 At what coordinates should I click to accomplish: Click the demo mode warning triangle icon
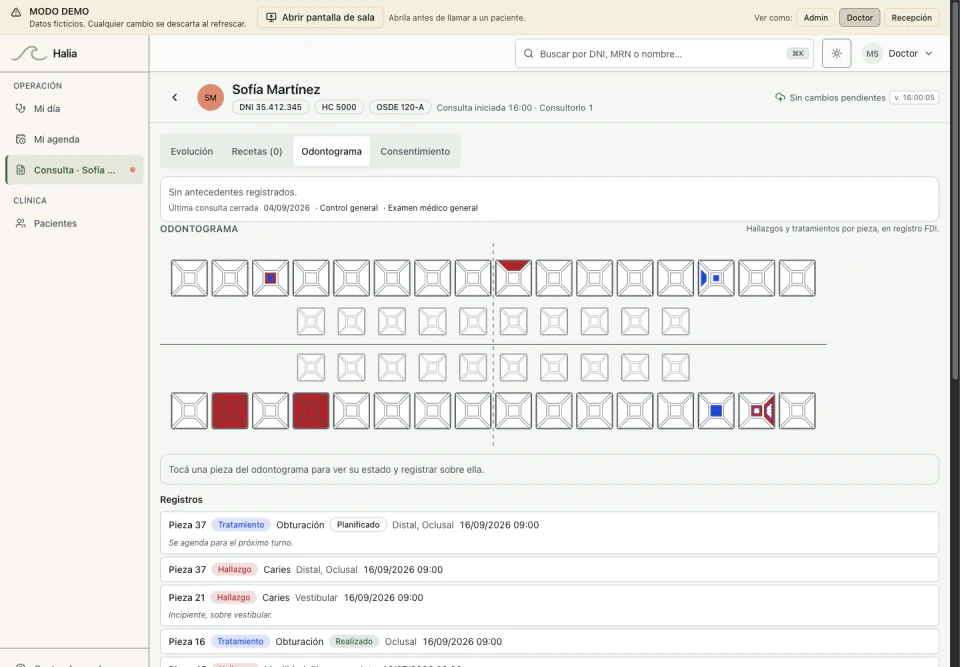point(16,12)
